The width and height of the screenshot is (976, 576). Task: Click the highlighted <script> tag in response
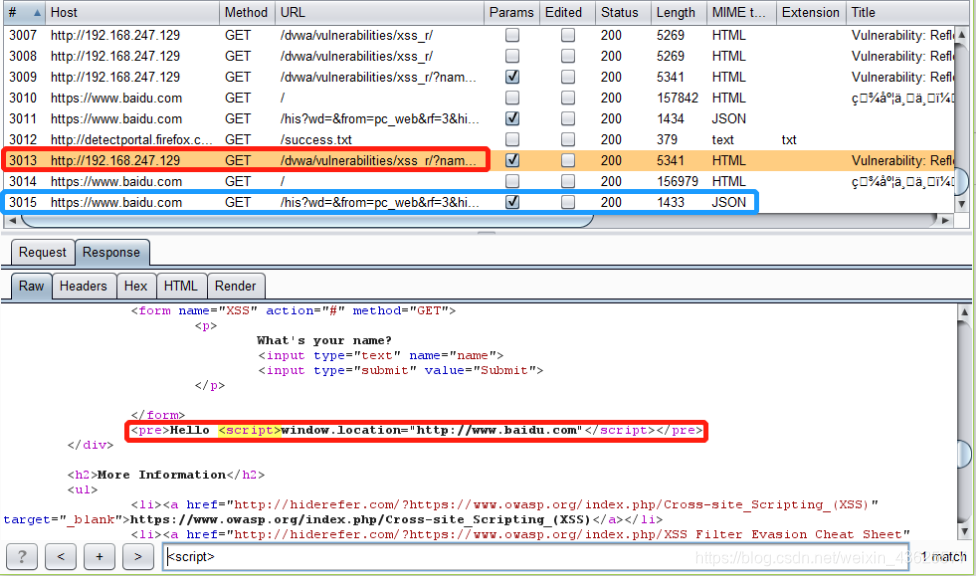[x=249, y=430]
